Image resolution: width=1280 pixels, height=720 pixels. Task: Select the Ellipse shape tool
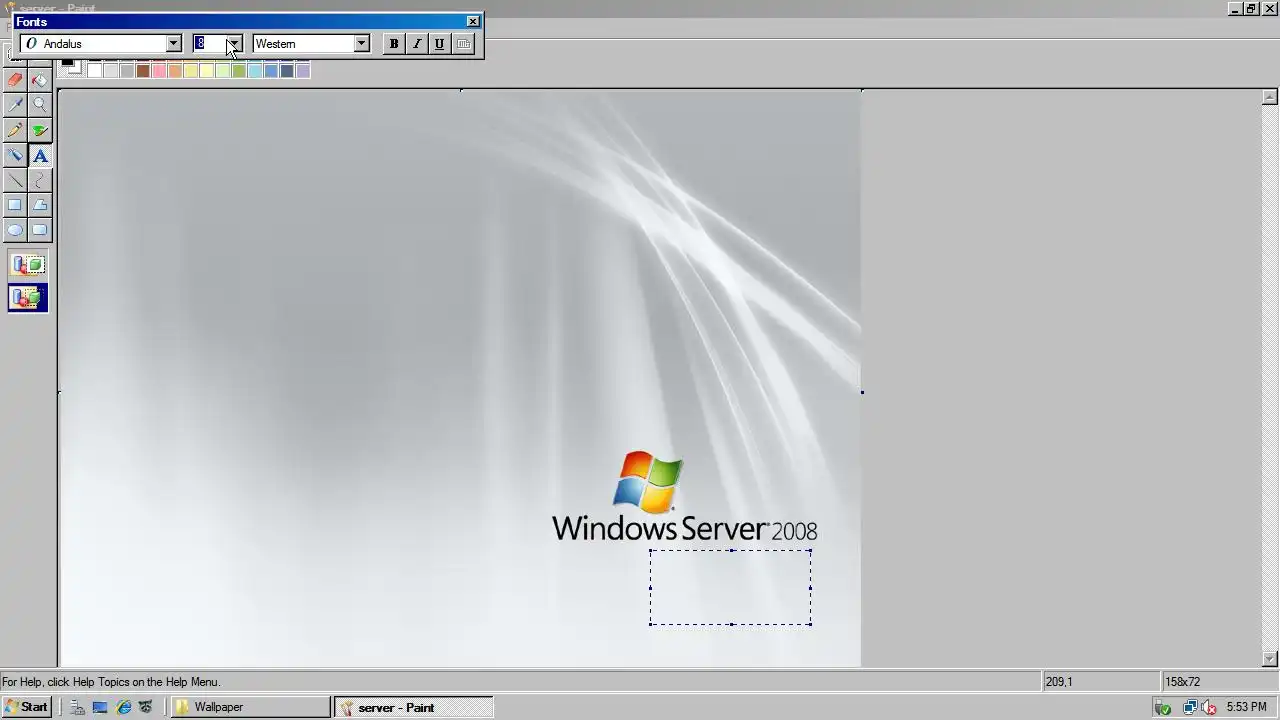(x=15, y=230)
